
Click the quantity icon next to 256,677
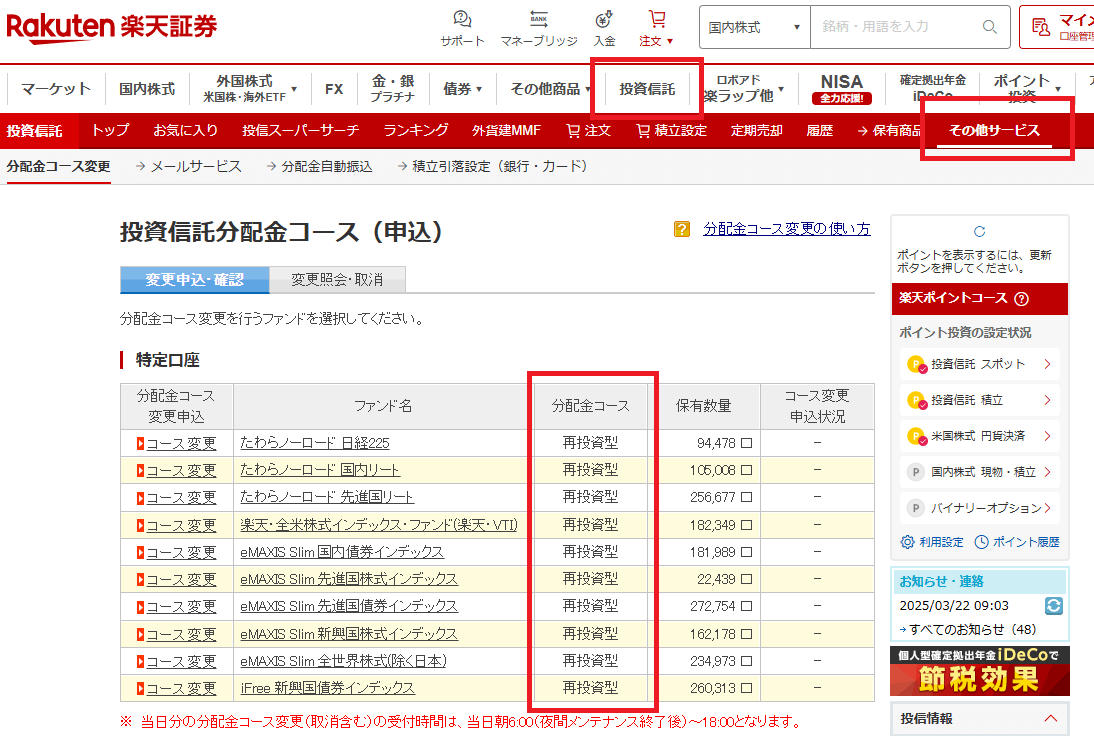pyautogui.click(x=747, y=497)
